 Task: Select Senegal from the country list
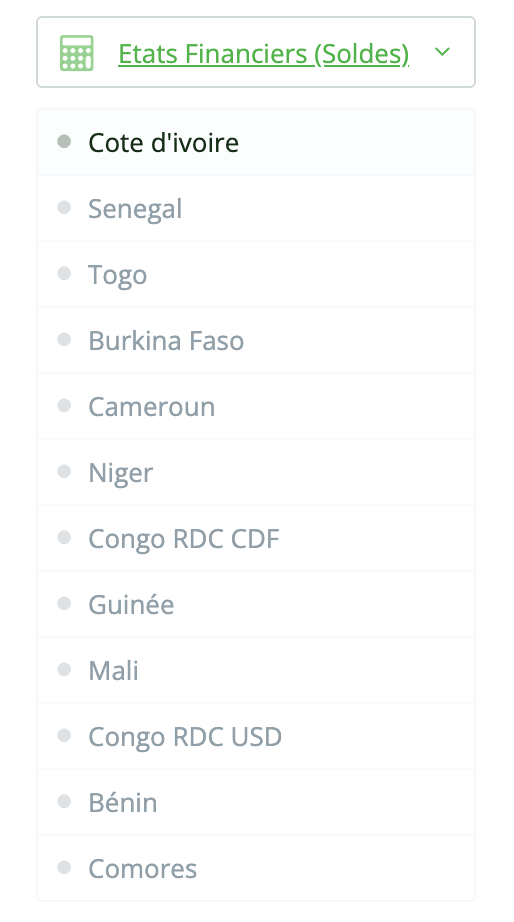pos(256,208)
